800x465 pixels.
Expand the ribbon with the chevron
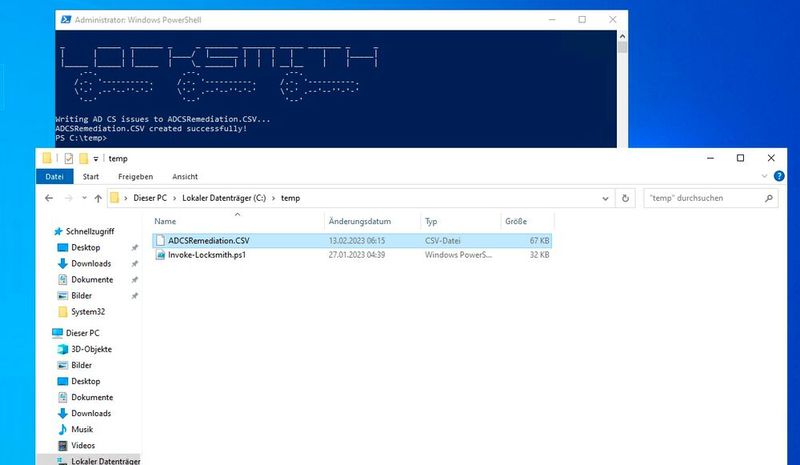coord(764,176)
